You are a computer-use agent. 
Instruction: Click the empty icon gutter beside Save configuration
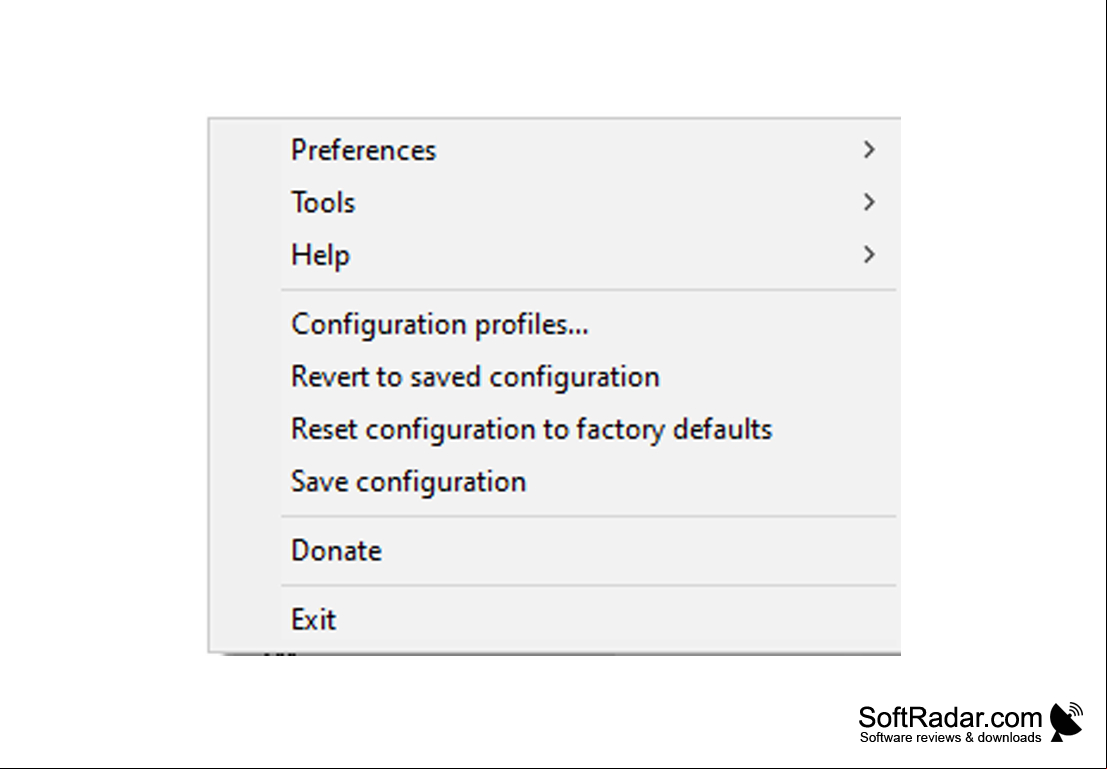(246, 481)
